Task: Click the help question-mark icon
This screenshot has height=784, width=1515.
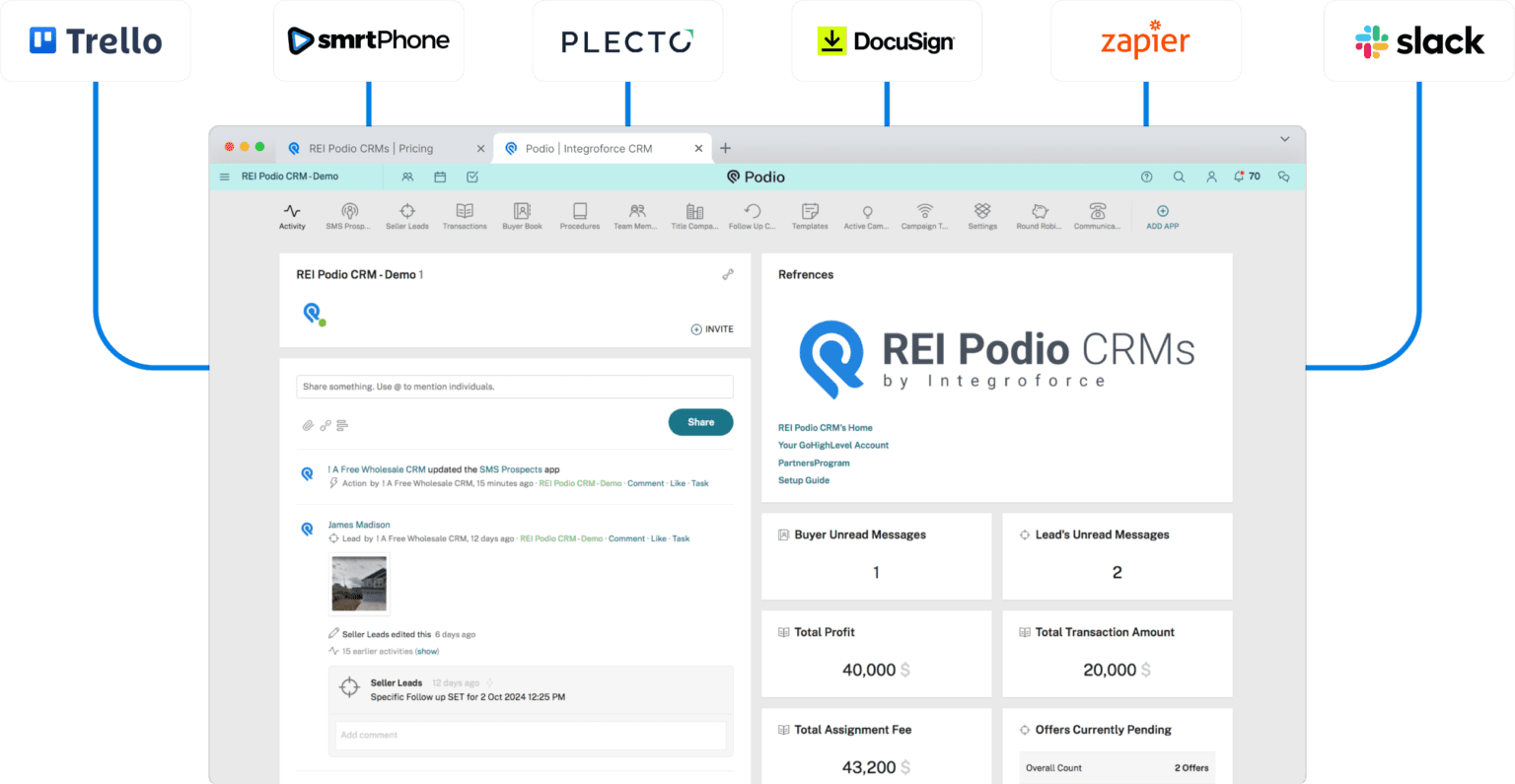Action: tap(1146, 177)
